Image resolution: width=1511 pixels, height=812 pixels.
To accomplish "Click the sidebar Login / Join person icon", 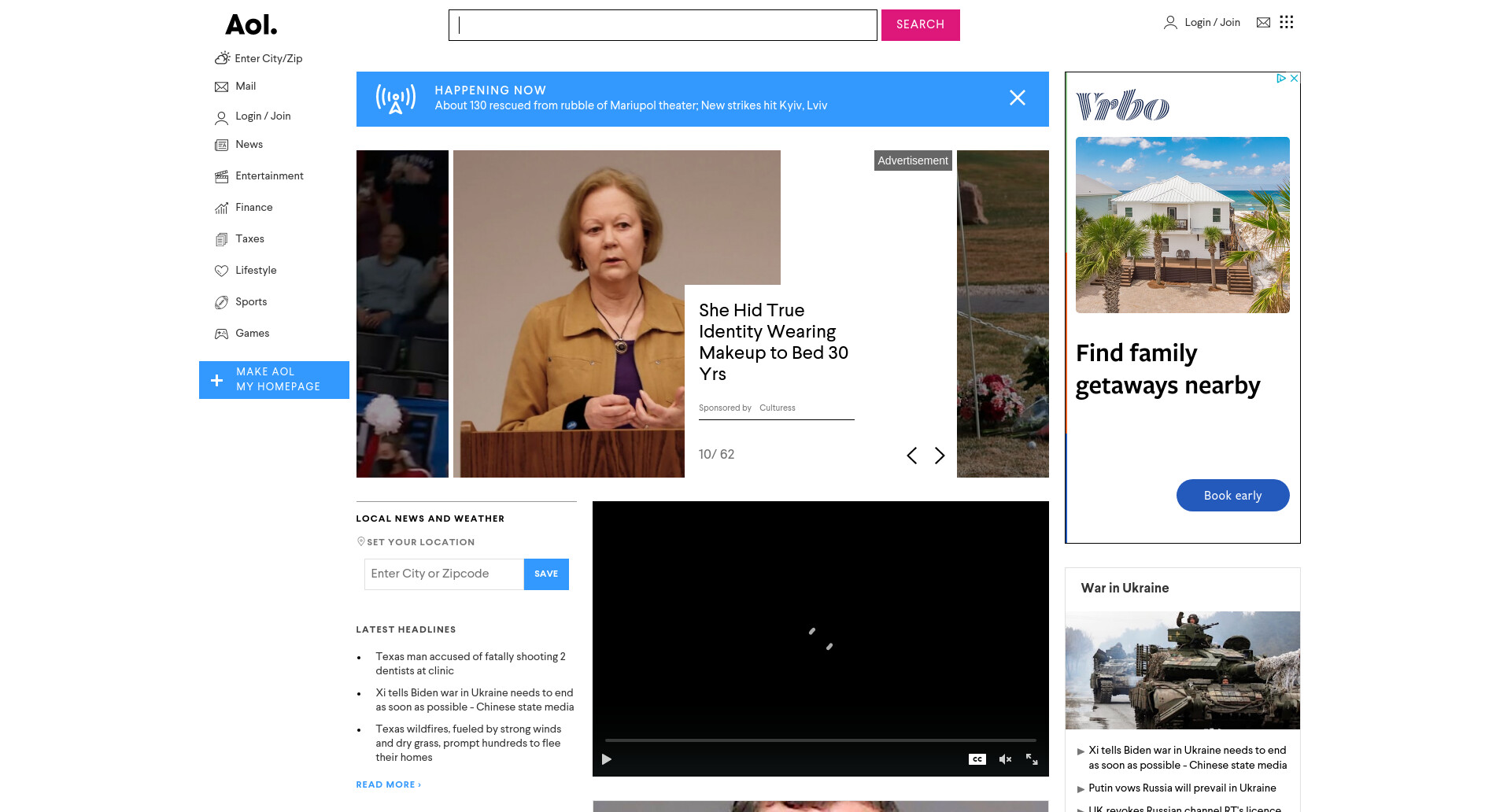I will click(x=222, y=118).
